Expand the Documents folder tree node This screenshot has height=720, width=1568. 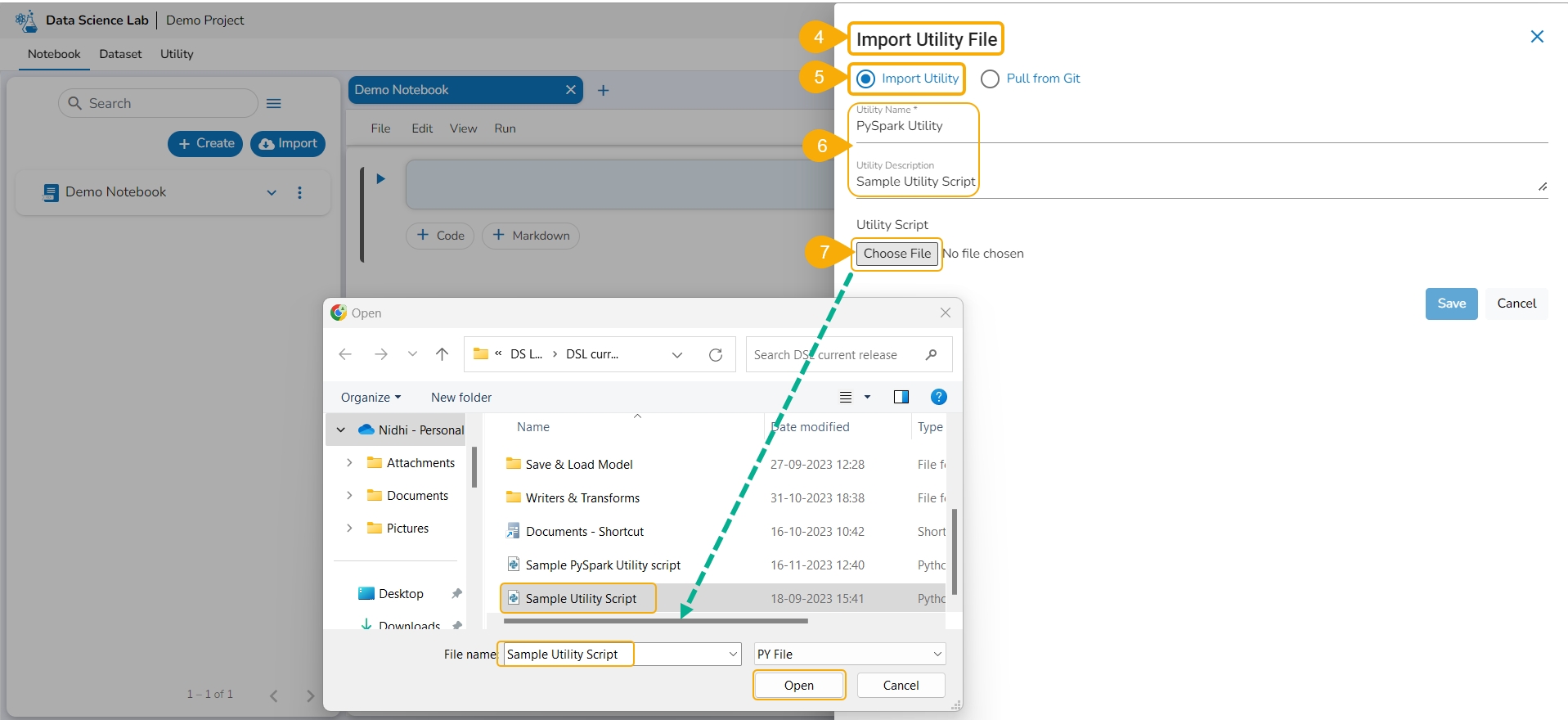click(x=349, y=495)
